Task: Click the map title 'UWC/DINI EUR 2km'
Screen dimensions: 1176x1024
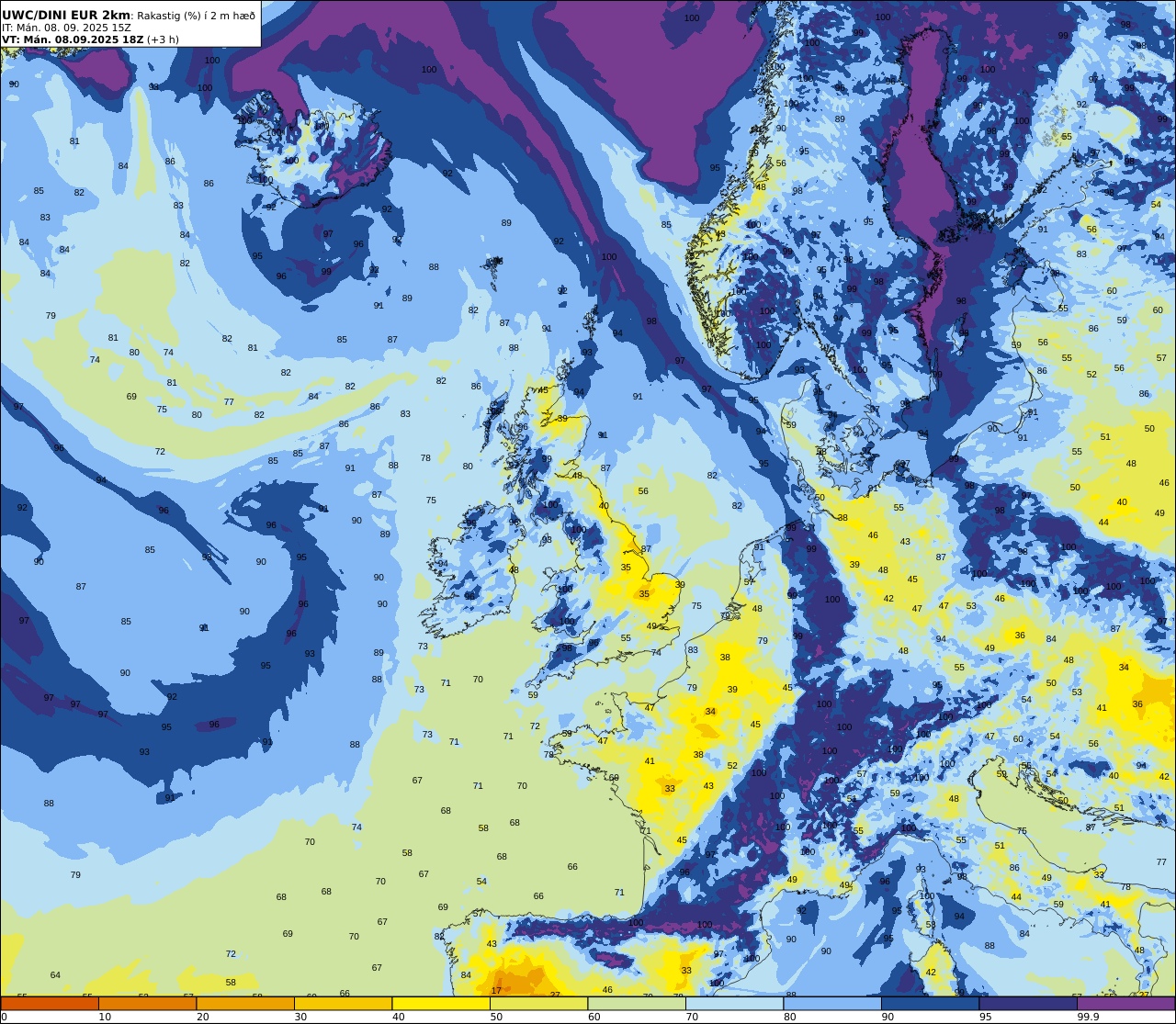Action: click(x=66, y=15)
